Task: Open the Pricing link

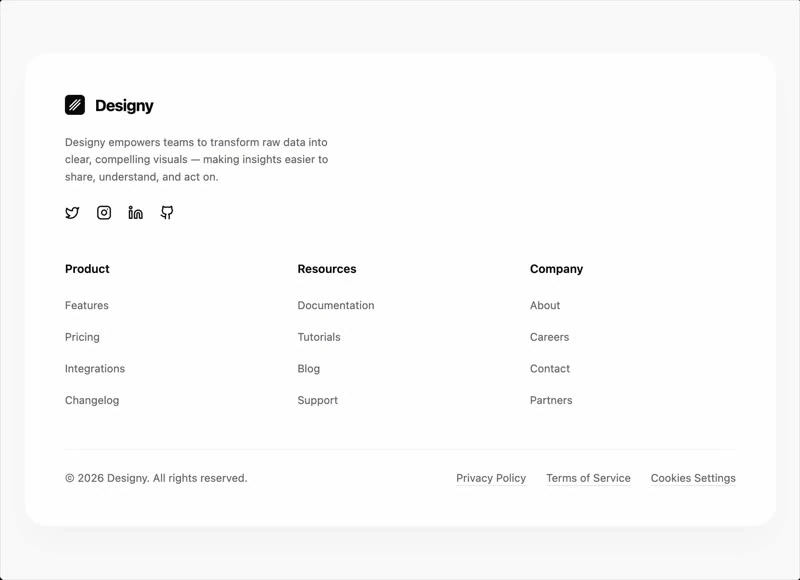Action: tap(82, 337)
